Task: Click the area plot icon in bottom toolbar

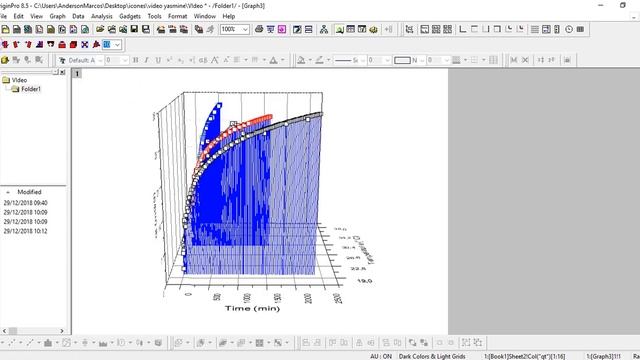Action: pos(103,343)
